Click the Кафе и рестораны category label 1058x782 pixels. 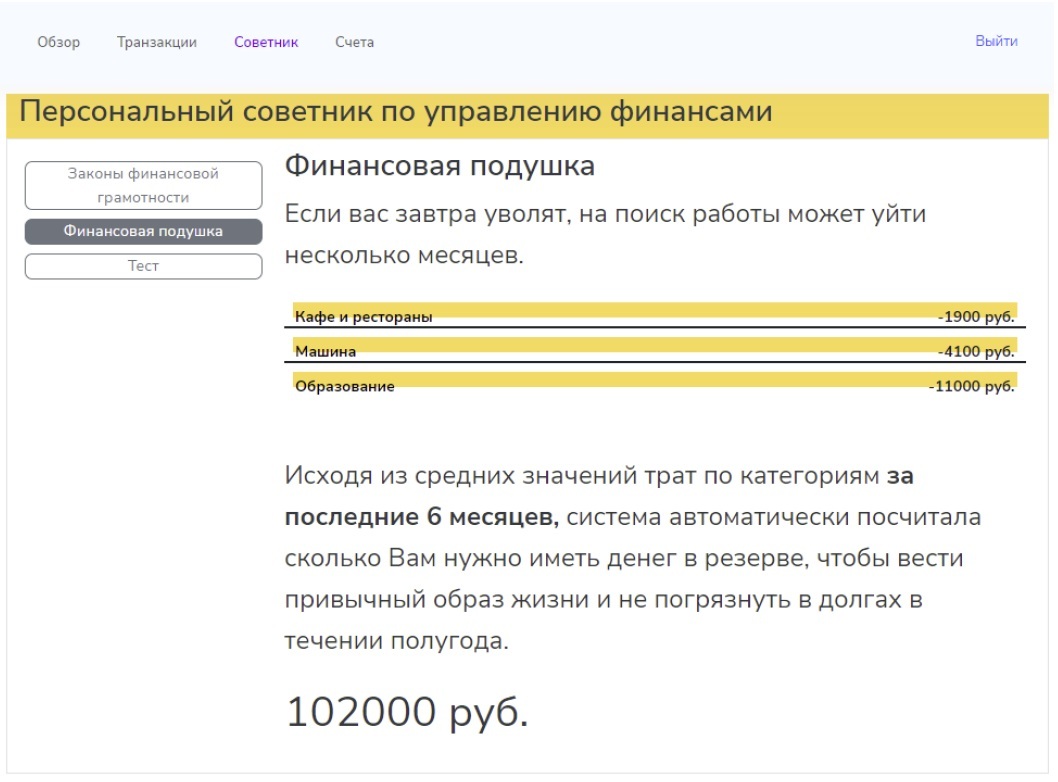[x=364, y=318]
